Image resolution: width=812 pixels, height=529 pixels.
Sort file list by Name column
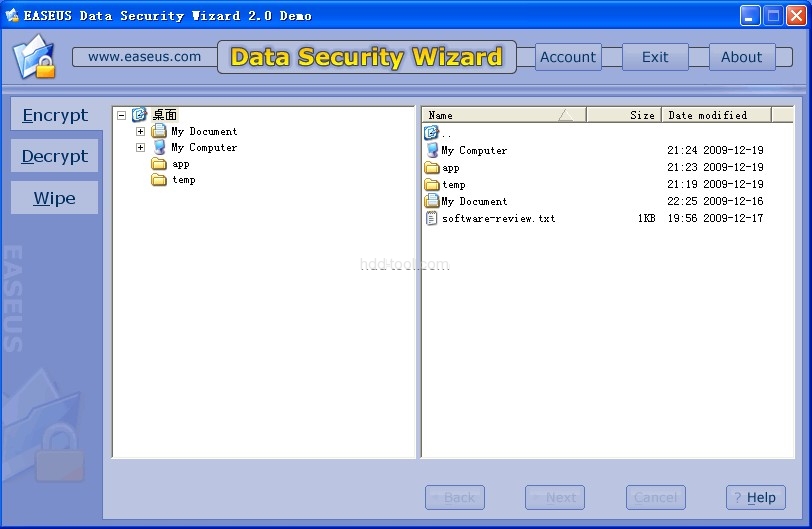[504, 115]
